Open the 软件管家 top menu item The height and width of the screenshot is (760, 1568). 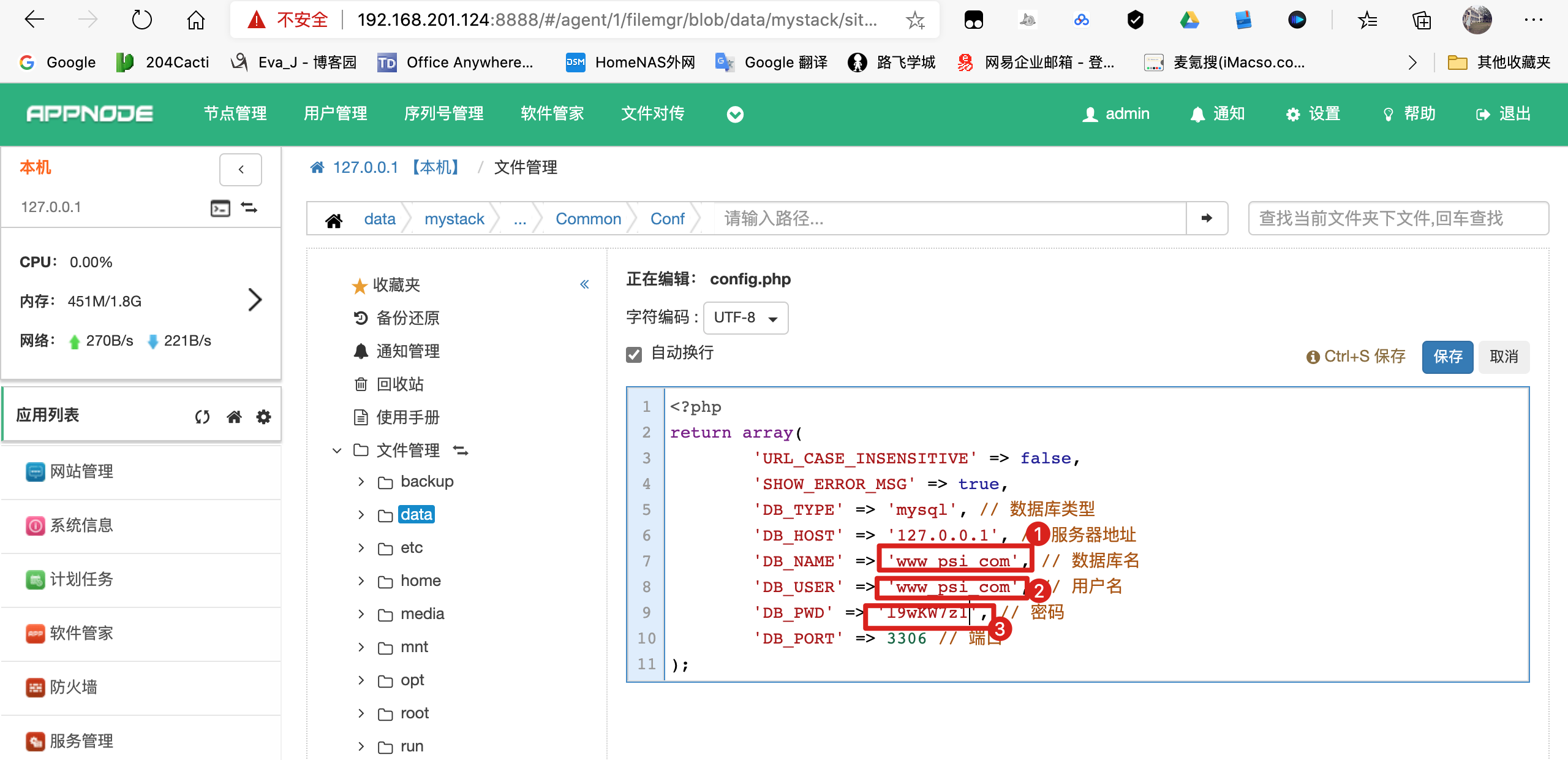coord(552,114)
